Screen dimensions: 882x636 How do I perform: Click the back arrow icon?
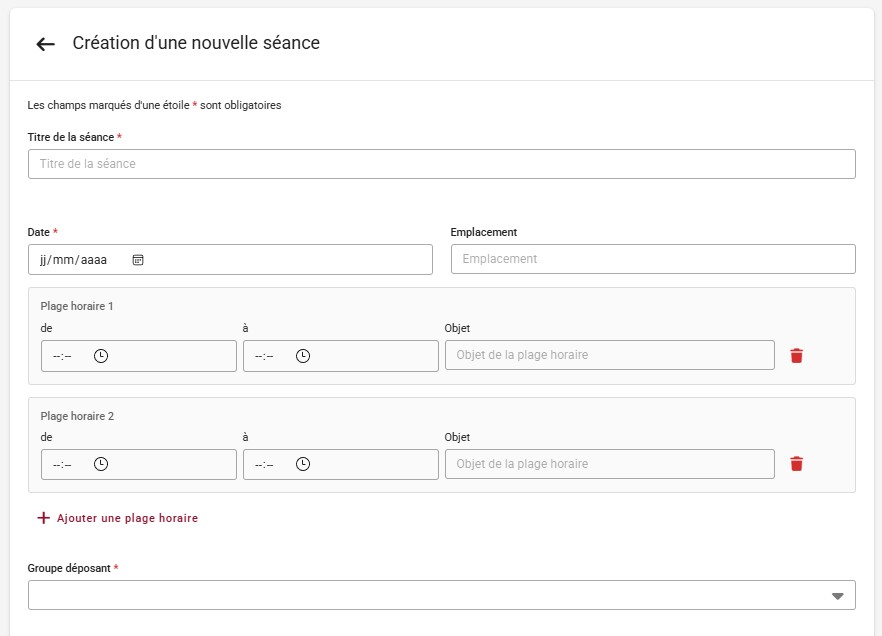[x=45, y=44]
